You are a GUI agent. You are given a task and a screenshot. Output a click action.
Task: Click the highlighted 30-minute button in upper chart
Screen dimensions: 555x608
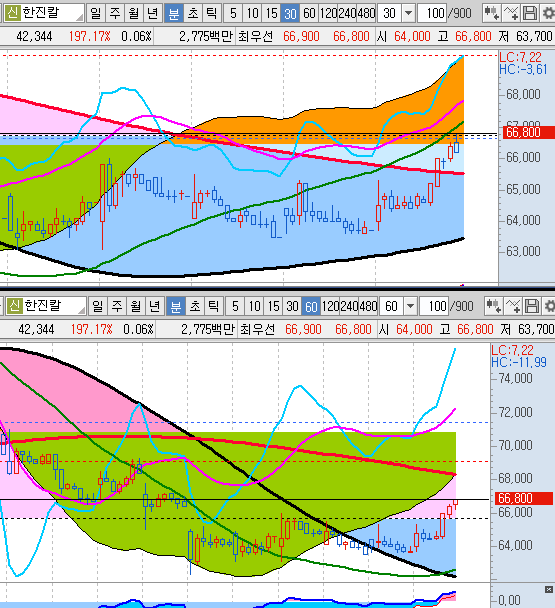[x=290, y=13]
